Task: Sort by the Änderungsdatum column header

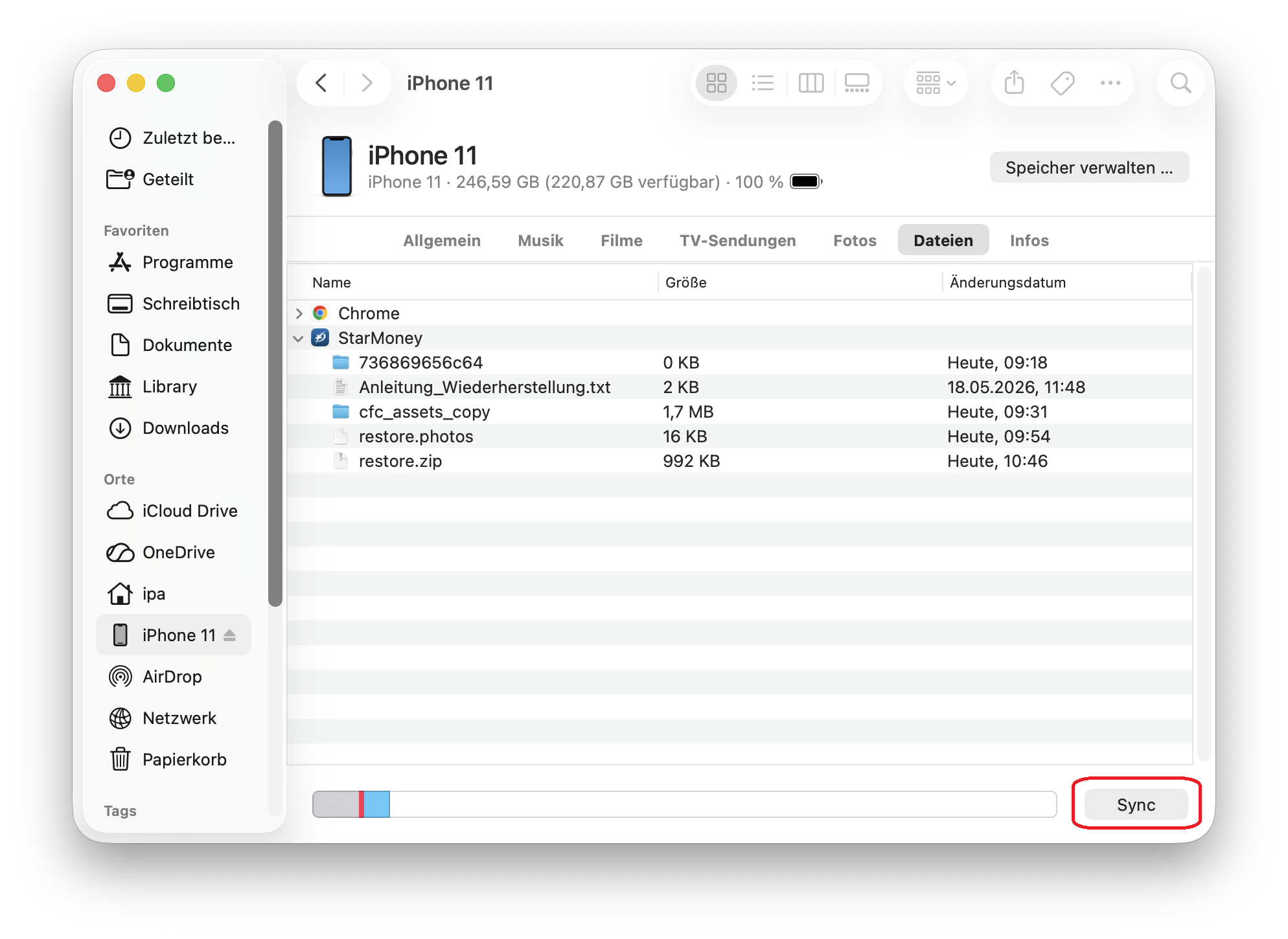Action: 1067,282
